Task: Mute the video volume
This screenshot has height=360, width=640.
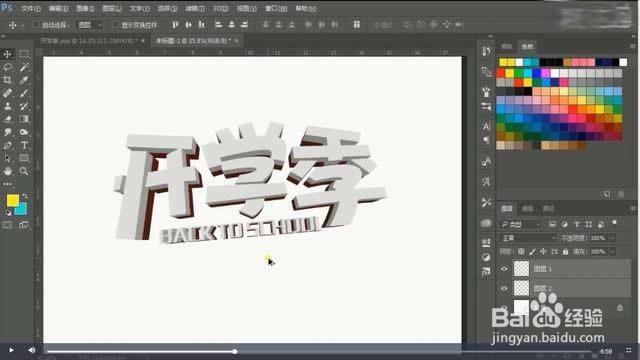Action: coord(31,350)
